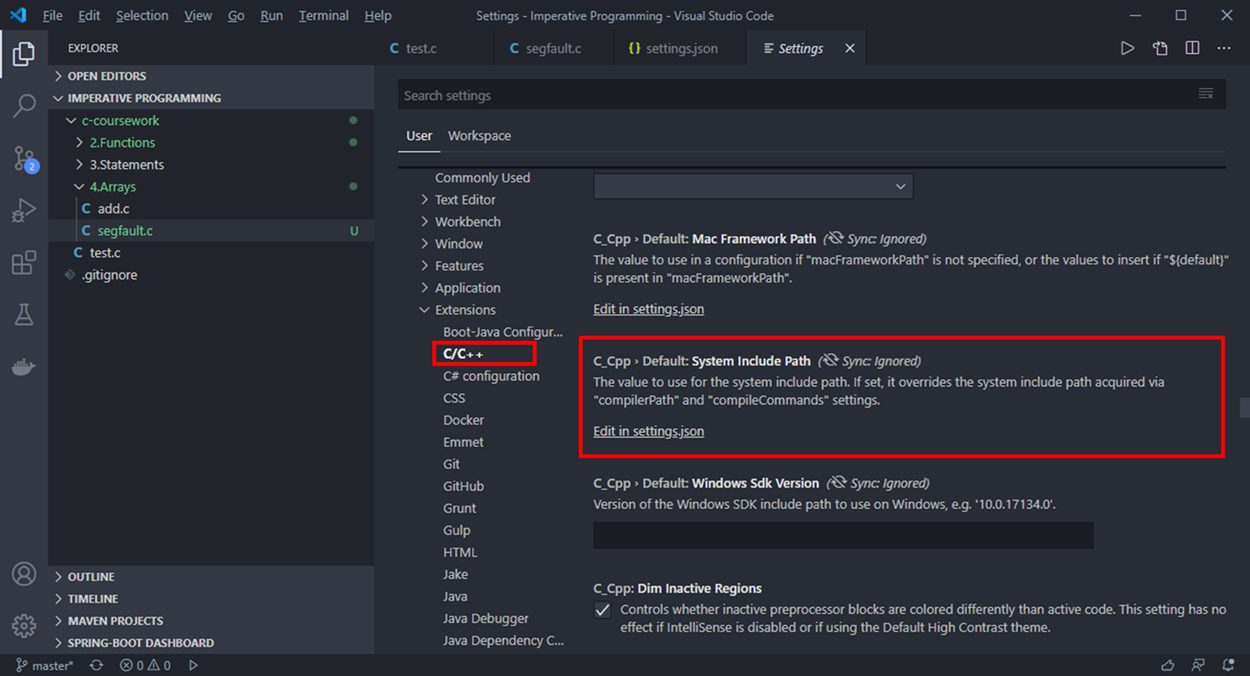
Task: Click the thumbs-up icon in status bar
Action: pyautogui.click(x=1168, y=665)
